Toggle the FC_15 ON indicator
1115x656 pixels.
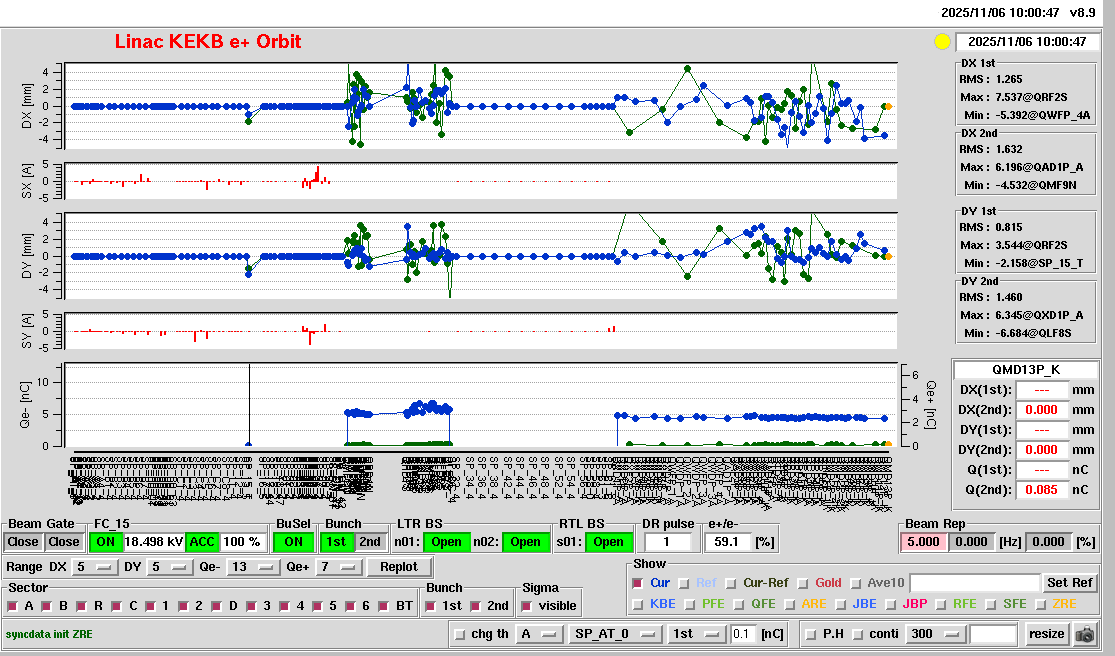[105, 542]
